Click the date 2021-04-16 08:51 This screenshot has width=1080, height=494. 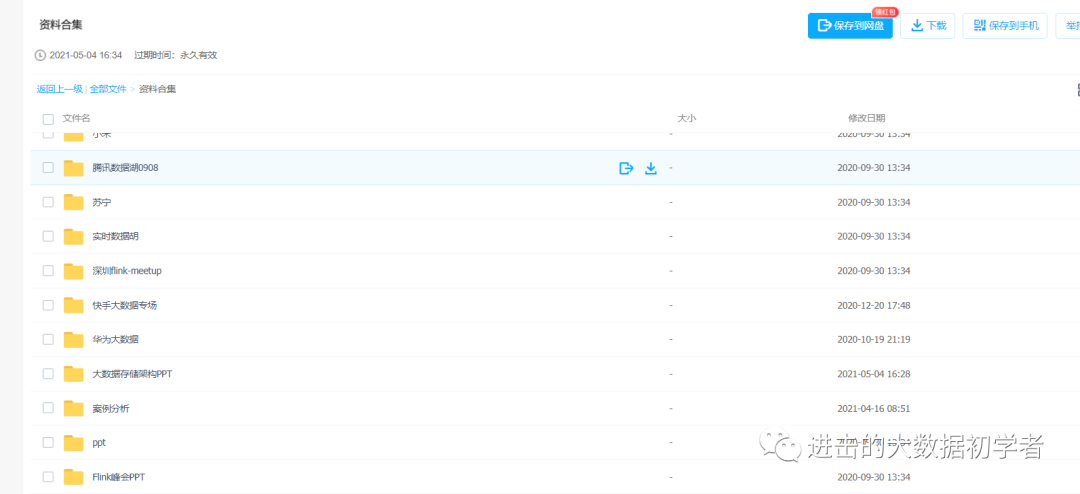[x=874, y=409]
